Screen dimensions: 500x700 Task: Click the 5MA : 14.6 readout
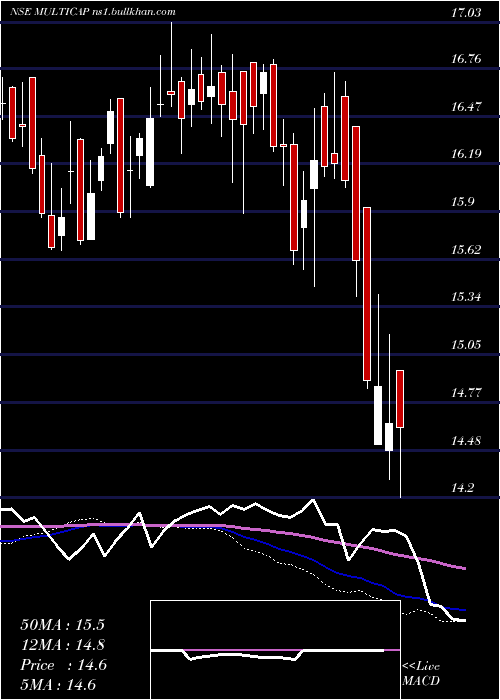(x=58, y=685)
